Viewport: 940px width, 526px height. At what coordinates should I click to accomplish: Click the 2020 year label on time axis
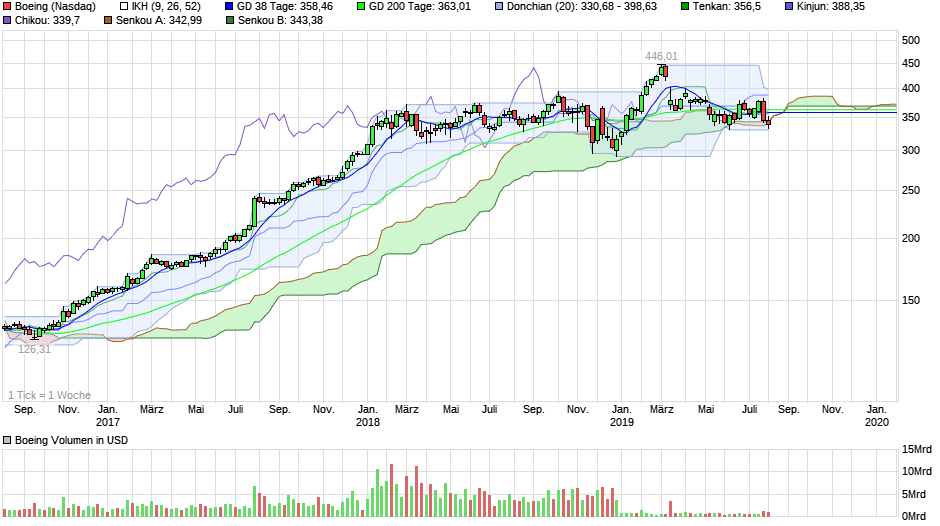pos(876,422)
